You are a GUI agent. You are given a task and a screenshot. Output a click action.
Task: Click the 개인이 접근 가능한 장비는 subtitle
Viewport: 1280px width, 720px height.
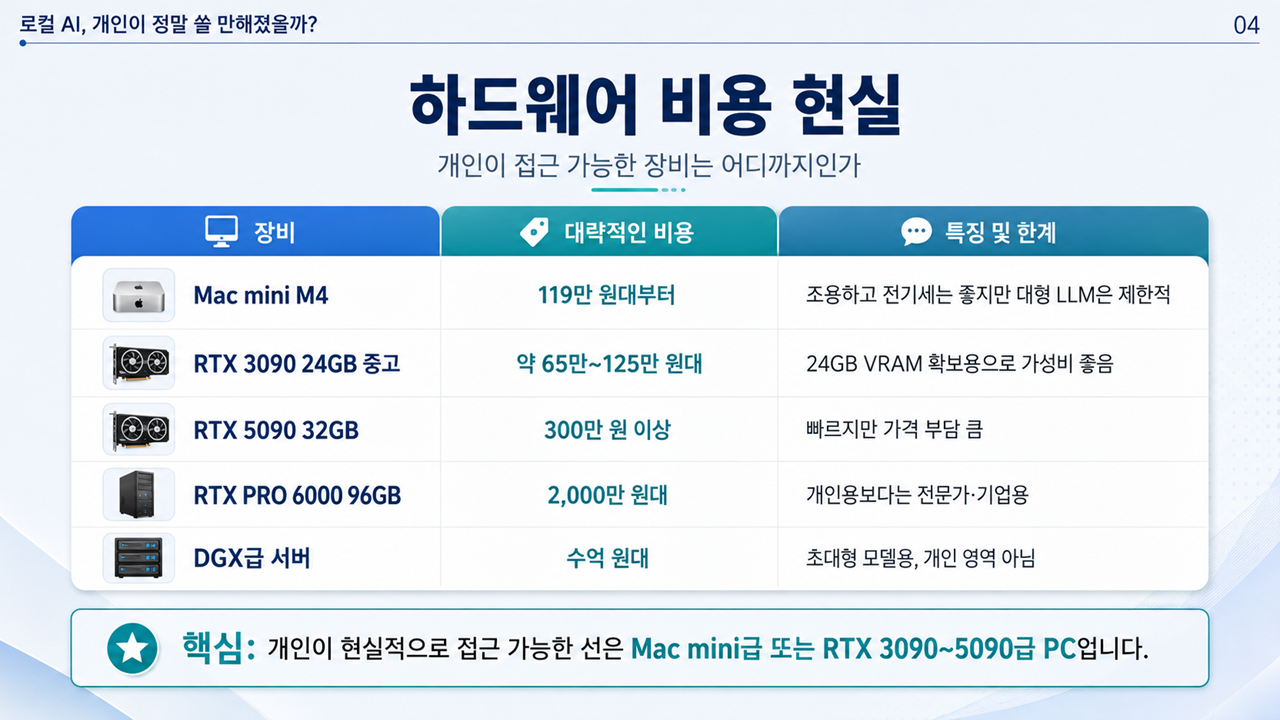(x=649, y=165)
